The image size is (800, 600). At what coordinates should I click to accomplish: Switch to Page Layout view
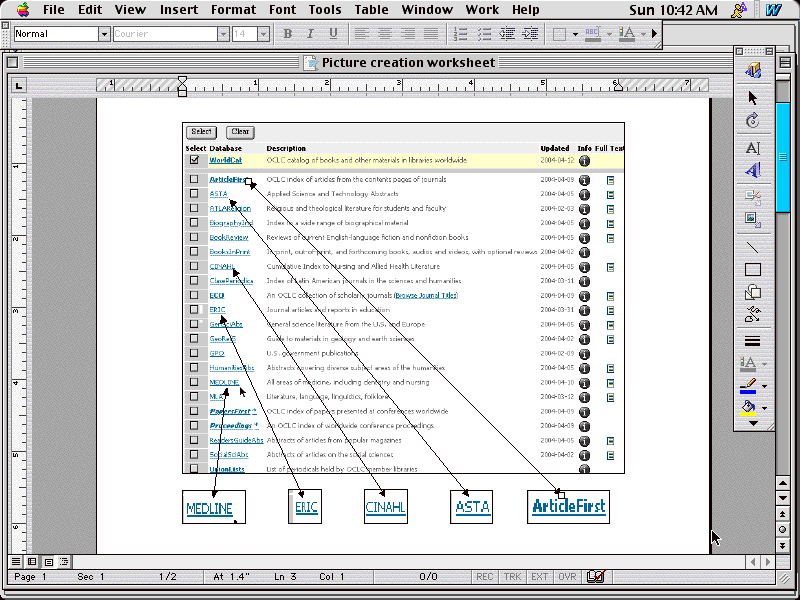(48, 562)
